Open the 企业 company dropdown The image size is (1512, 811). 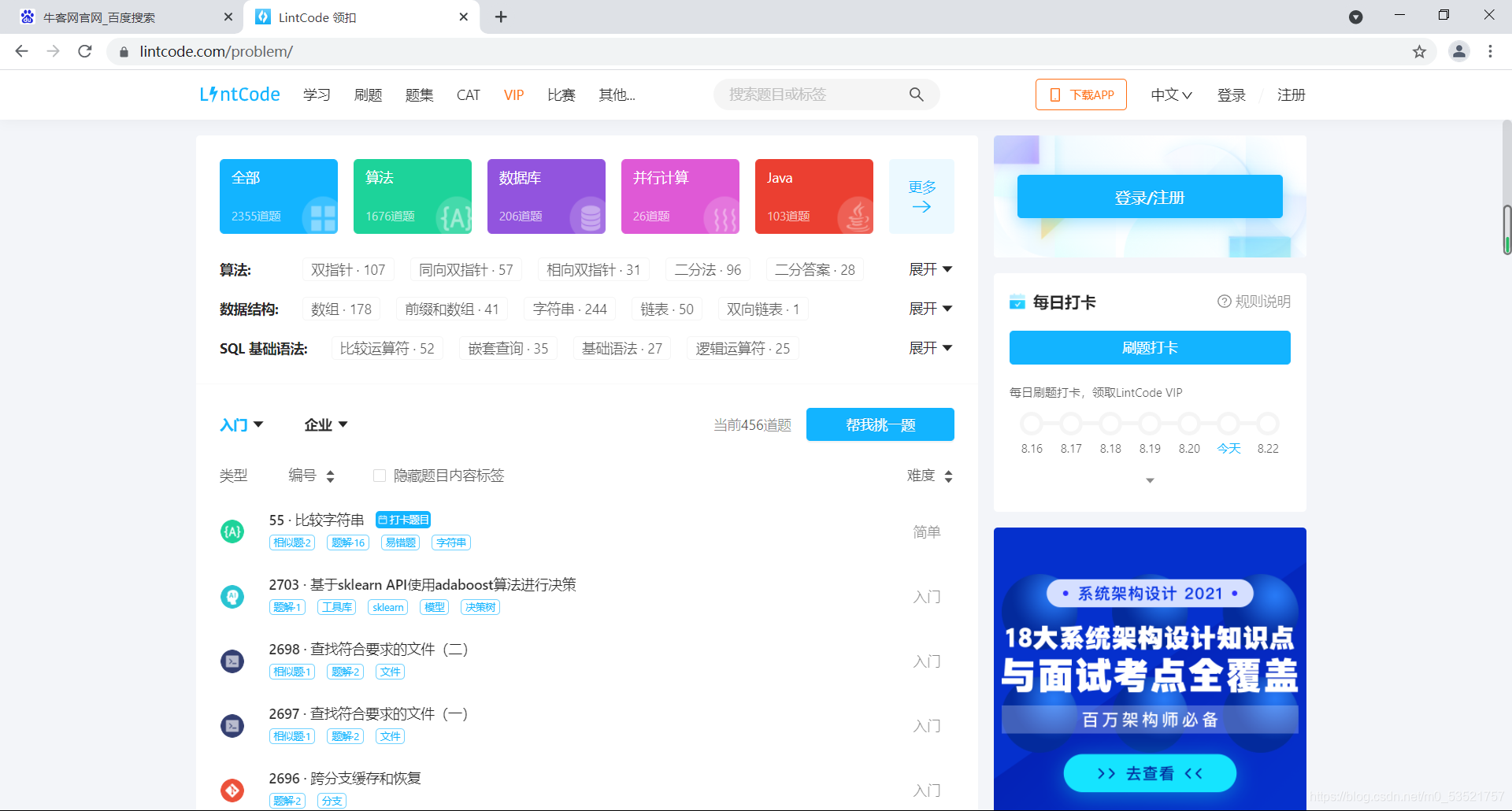(326, 425)
